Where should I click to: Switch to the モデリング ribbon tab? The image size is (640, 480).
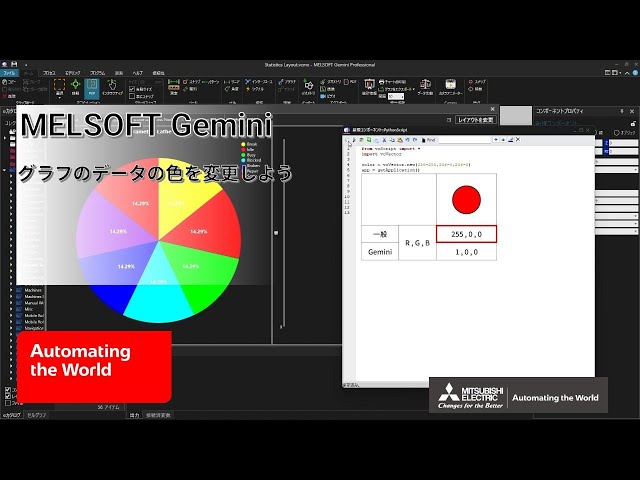pos(73,73)
